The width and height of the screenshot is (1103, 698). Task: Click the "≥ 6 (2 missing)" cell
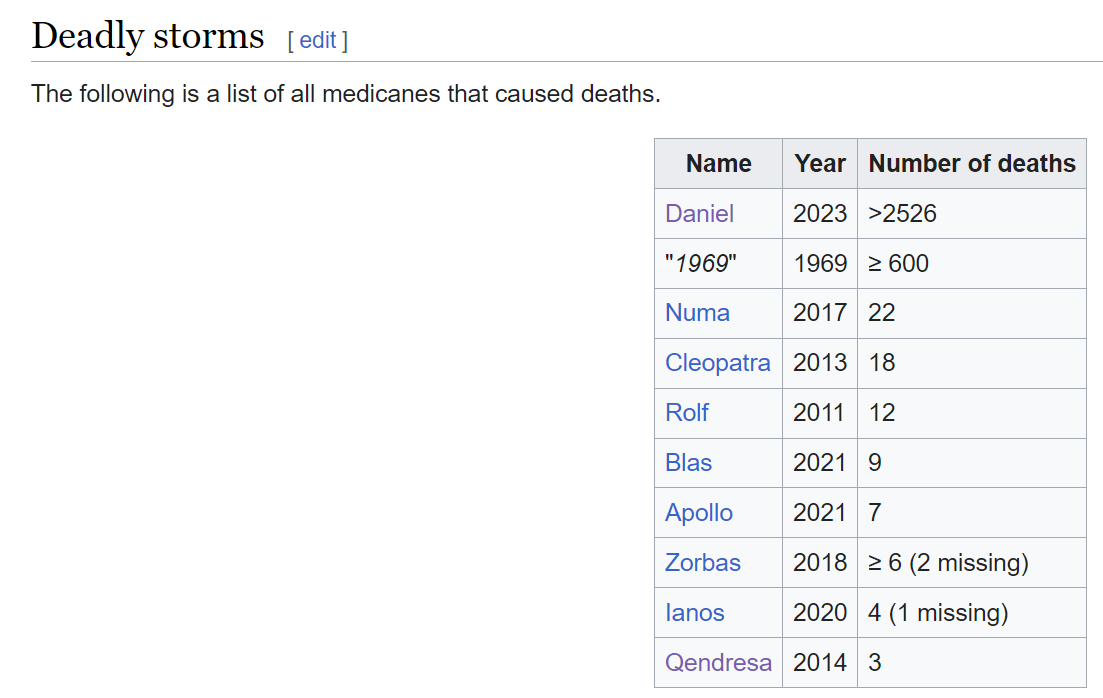point(948,563)
